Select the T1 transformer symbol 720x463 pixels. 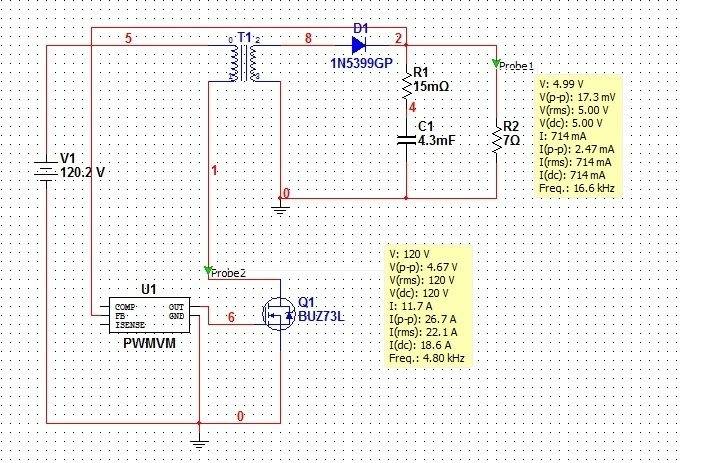point(244,63)
